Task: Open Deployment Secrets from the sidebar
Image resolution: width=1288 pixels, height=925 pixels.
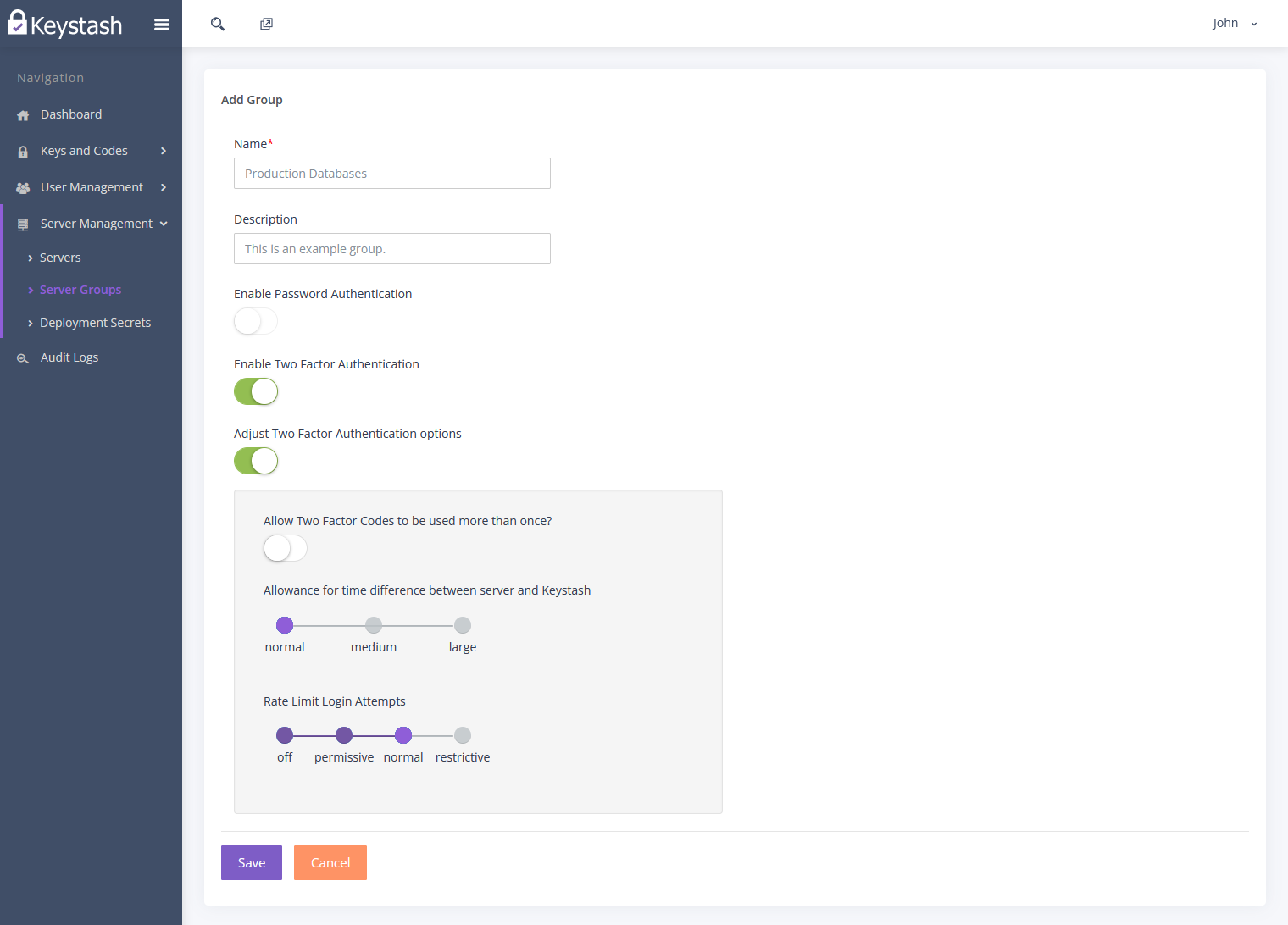Action: pos(95,323)
